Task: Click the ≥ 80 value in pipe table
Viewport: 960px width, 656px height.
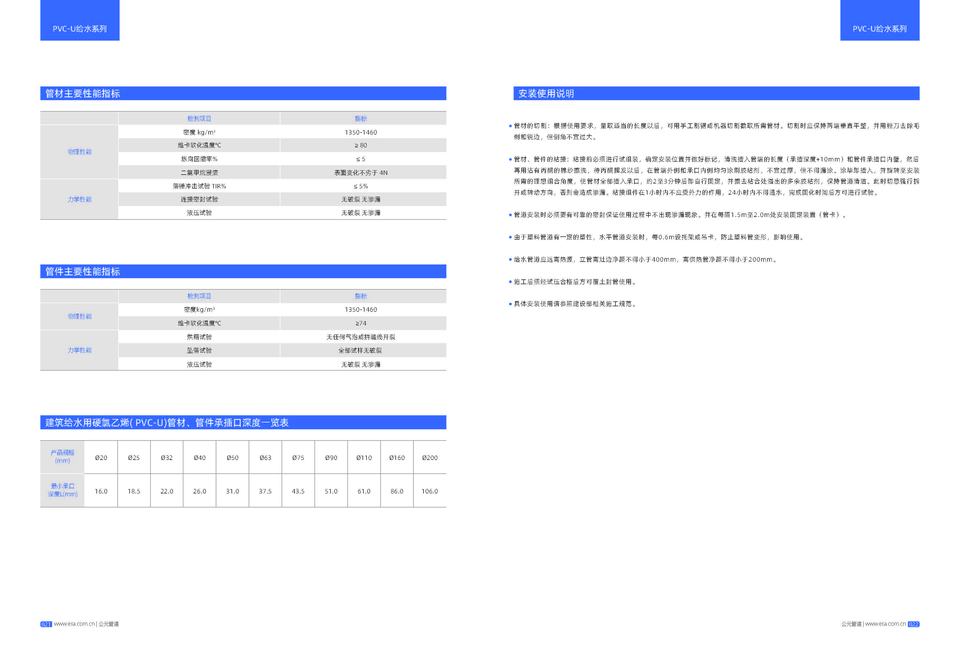Action: (x=361, y=145)
